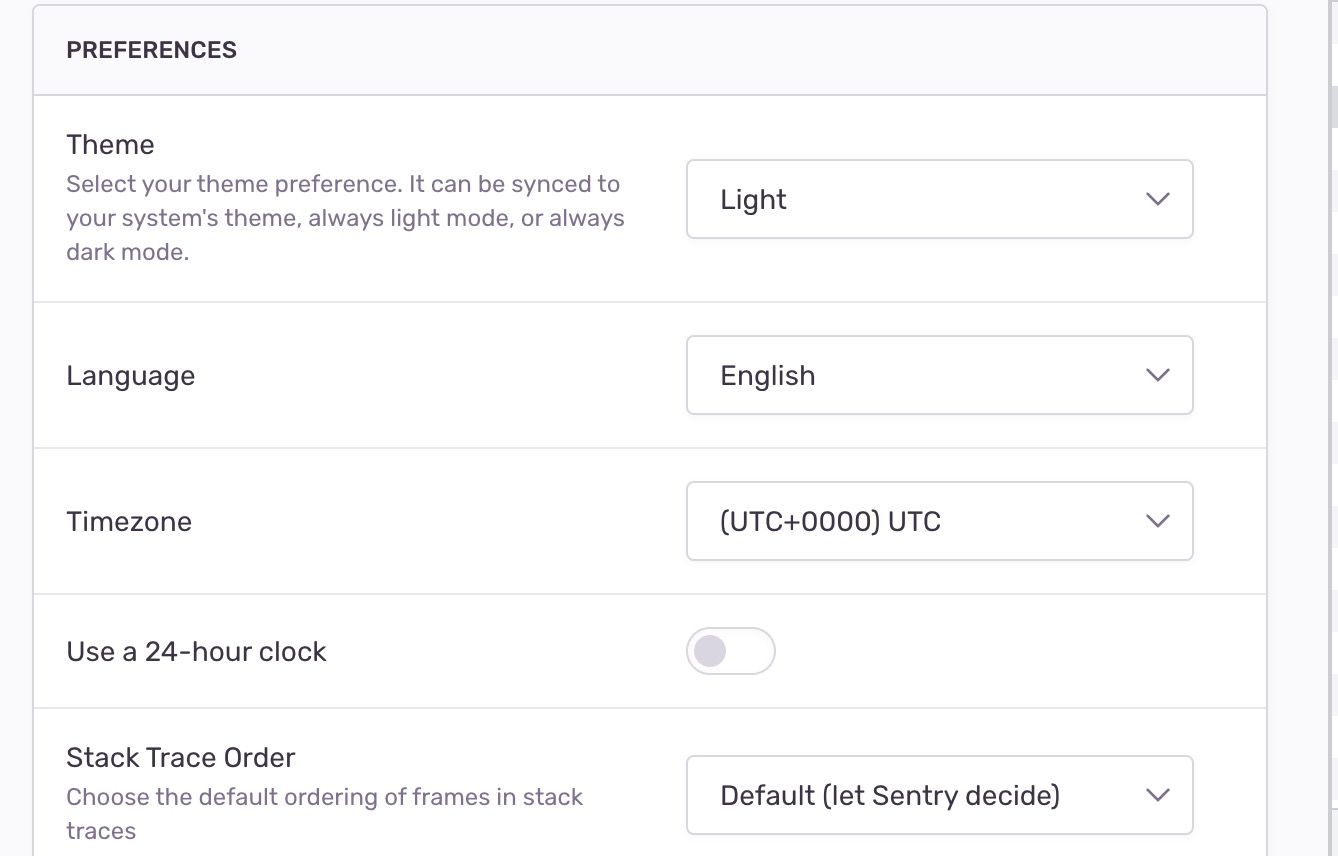Toggle 'Use a 24-hour clock' off

[x=731, y=651]
